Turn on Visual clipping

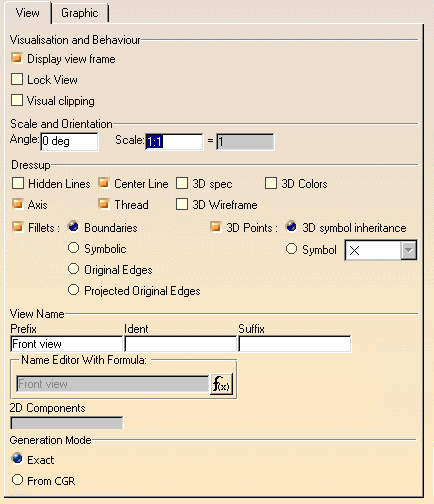[17, 100]
